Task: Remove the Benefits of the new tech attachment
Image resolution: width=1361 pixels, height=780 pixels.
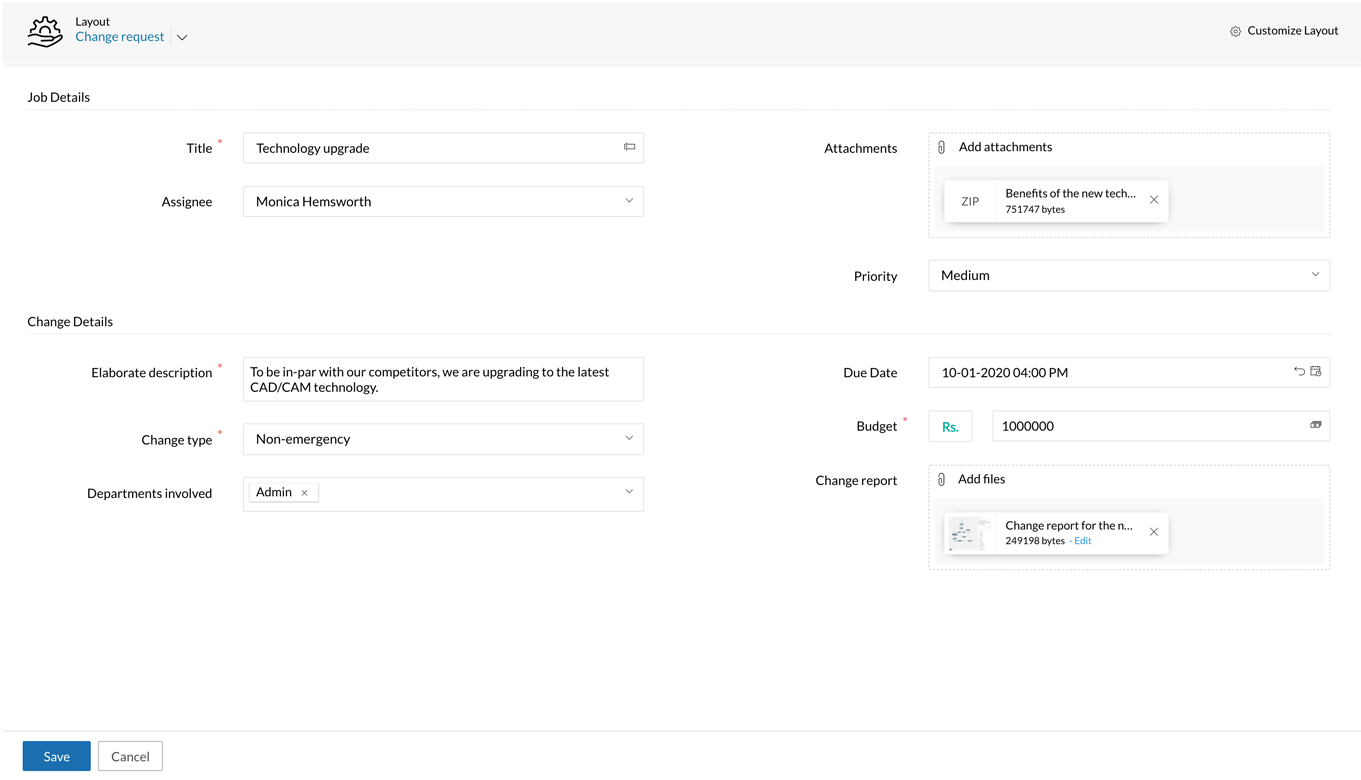Action: coord(1154,200)
